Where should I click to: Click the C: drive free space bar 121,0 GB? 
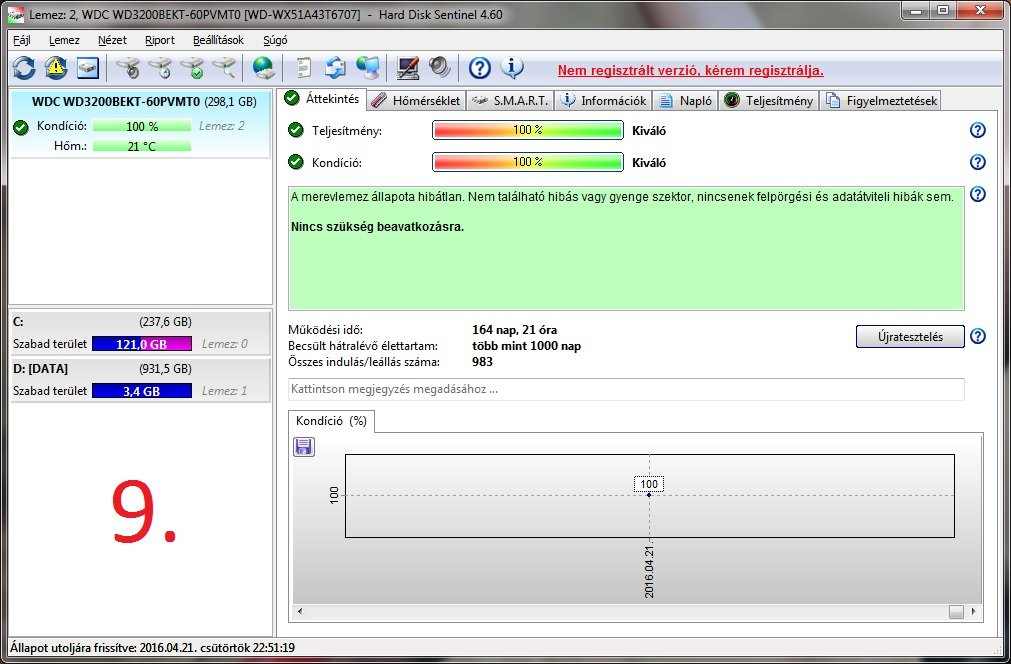pyautogui.click(x=142, y=344)
